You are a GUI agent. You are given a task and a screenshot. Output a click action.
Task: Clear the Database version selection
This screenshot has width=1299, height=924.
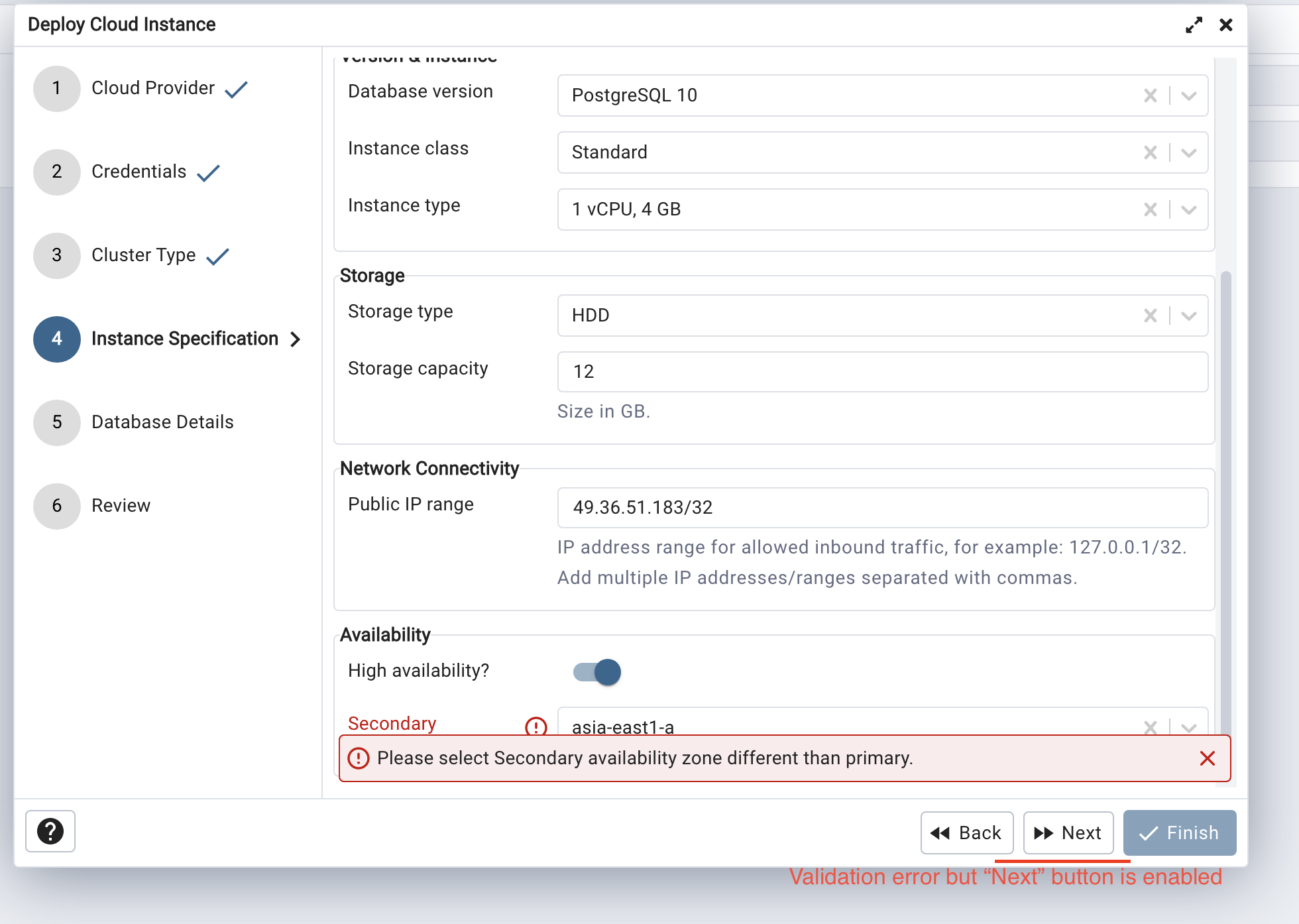pos(1150,95)
